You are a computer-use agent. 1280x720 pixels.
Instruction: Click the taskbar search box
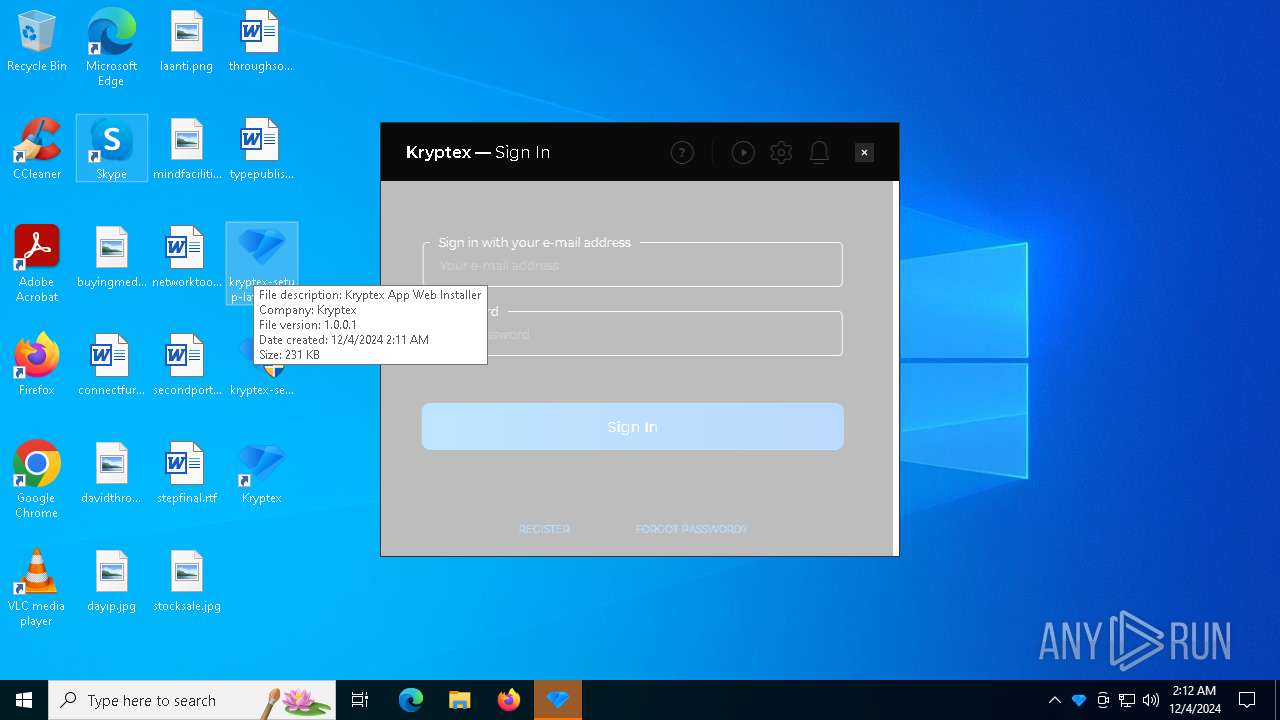point(192,700)
